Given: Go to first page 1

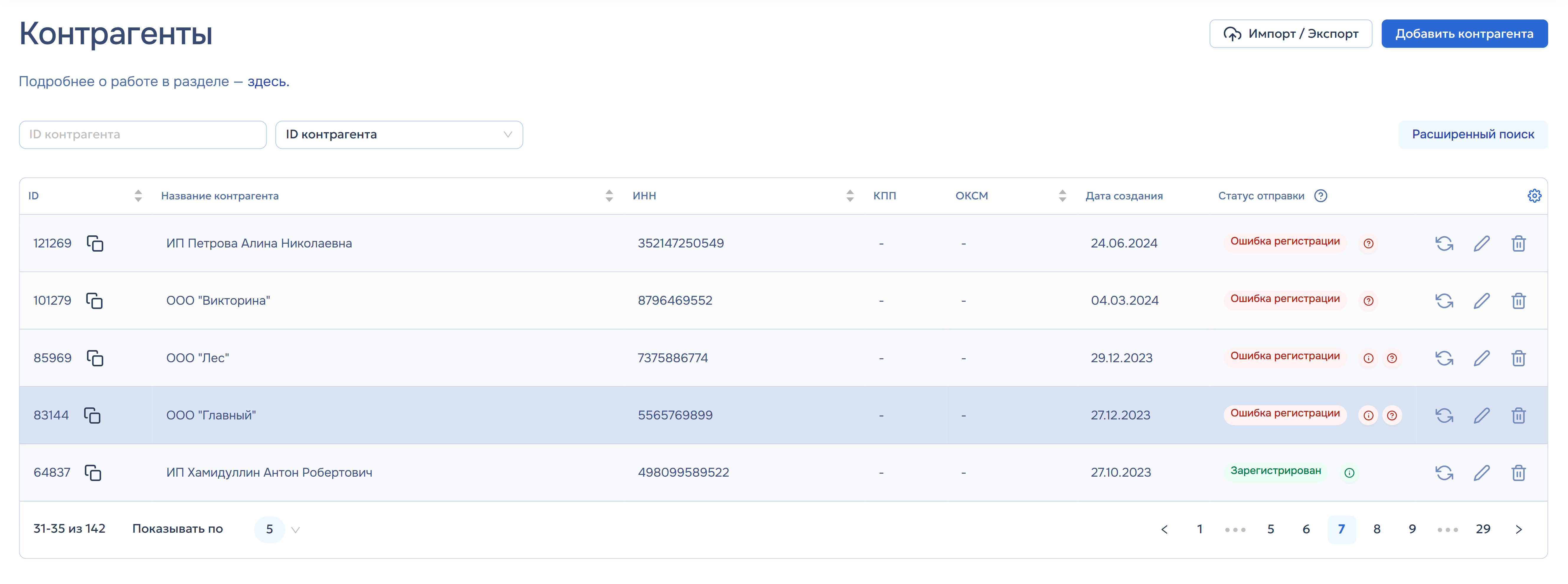Looking at the screenshot, I should 1200,529.
